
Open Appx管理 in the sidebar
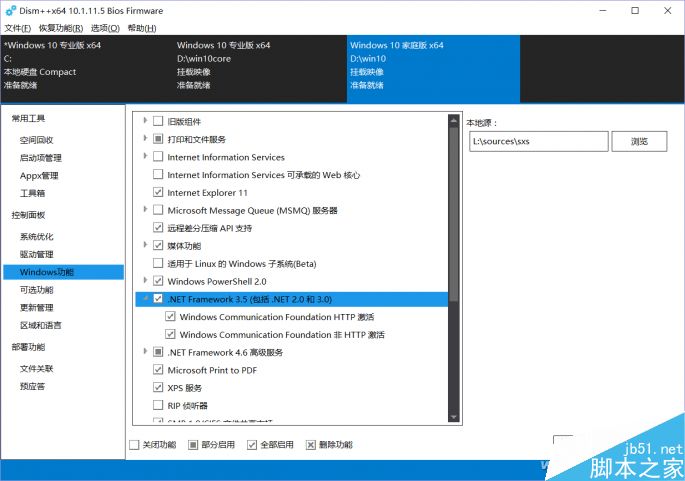coord(39,176)
